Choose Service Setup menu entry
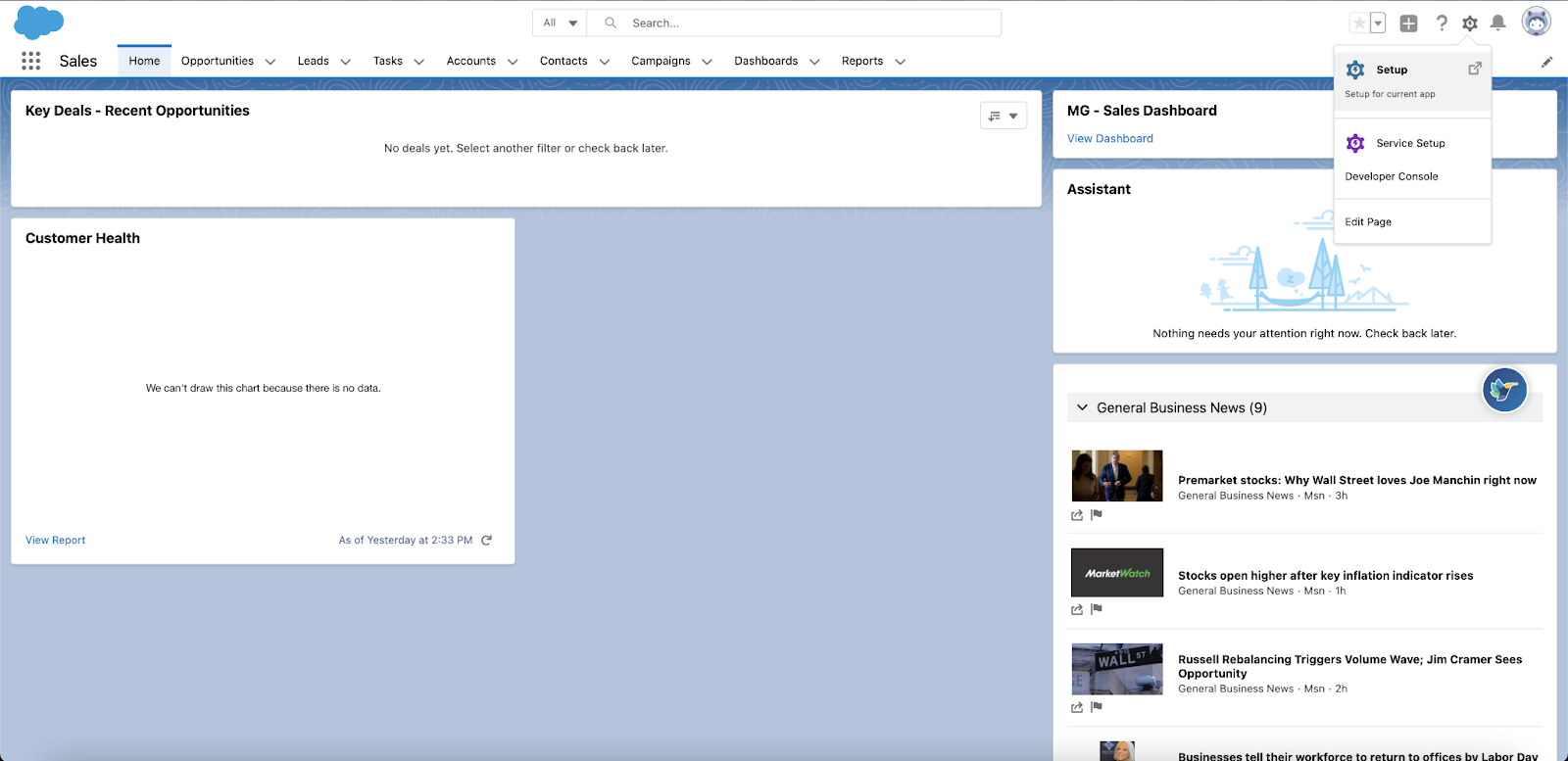 [1412, 143]
